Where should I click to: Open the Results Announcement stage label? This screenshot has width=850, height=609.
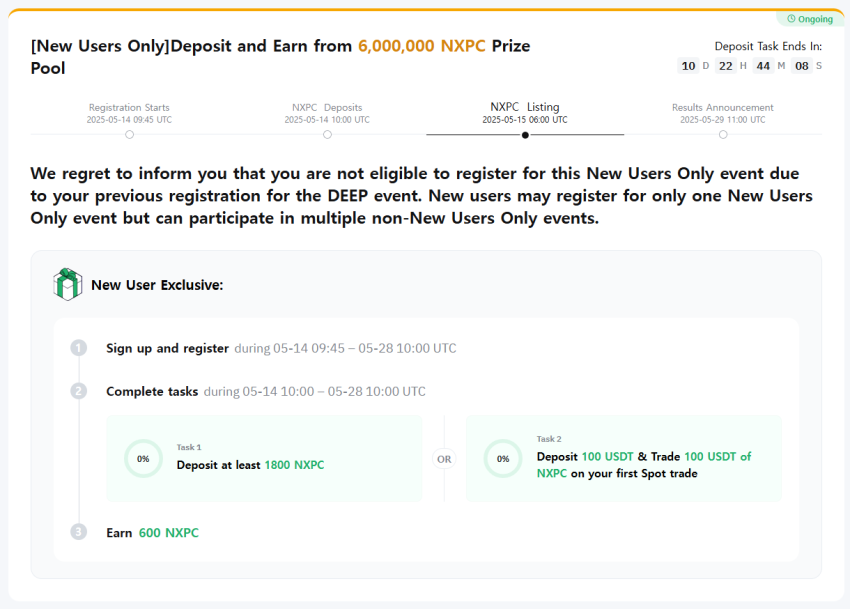point(723,107)
